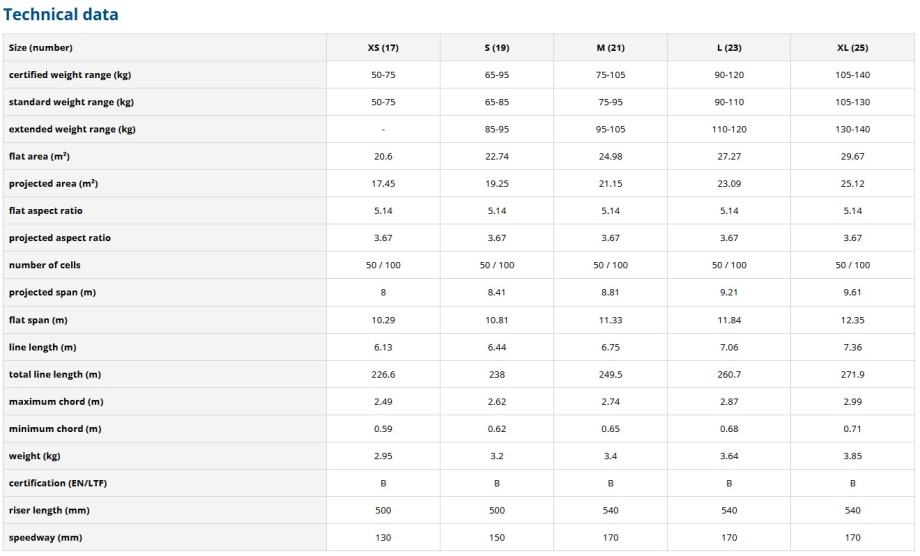Select the 29.67 flat area cell
The height and width of the screenshot is (556, 920).
point(853,157)
